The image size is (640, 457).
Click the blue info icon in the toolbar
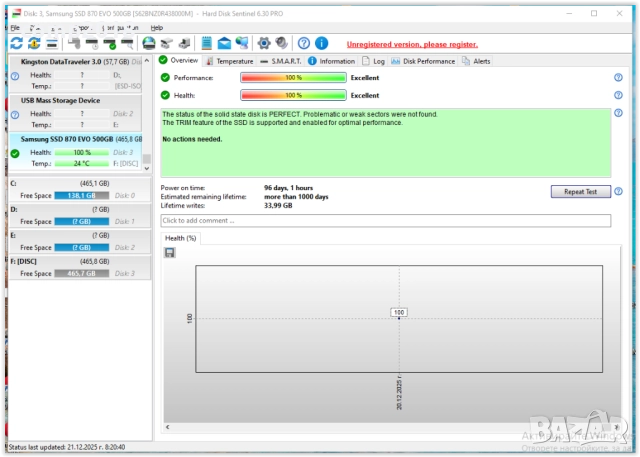322,44
